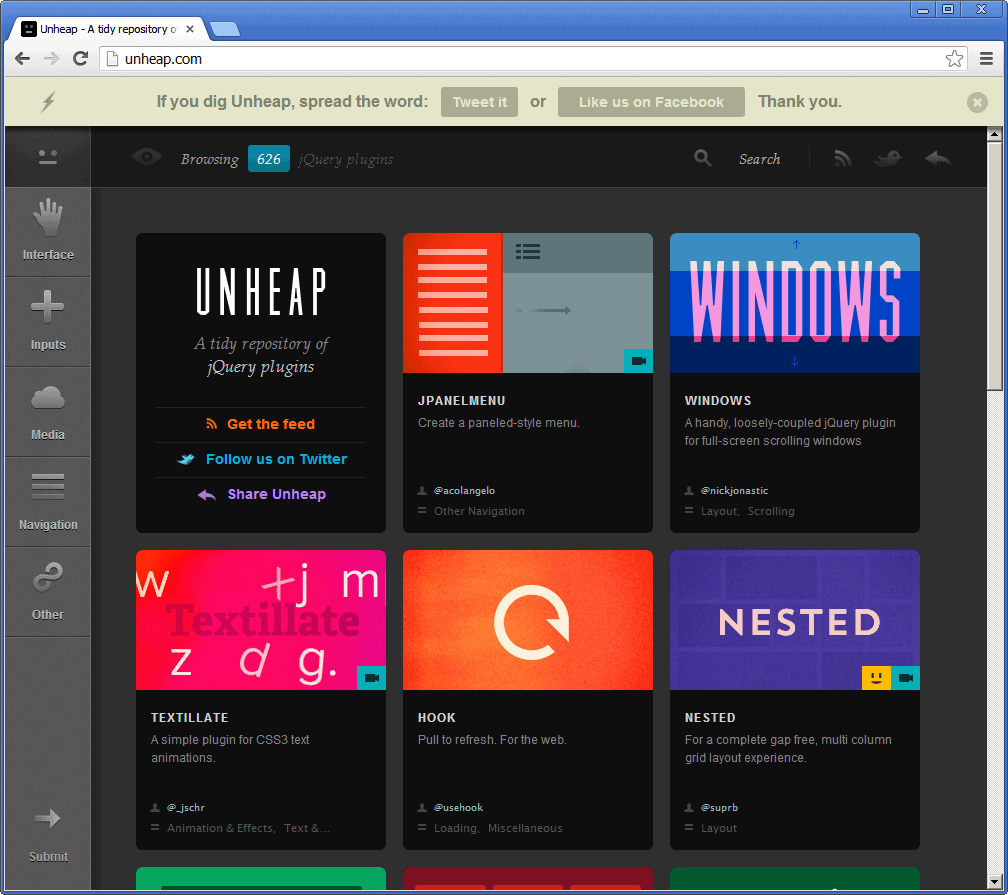Open the HOOK card title
The image size is (1008, 895).
click(436, 718)
